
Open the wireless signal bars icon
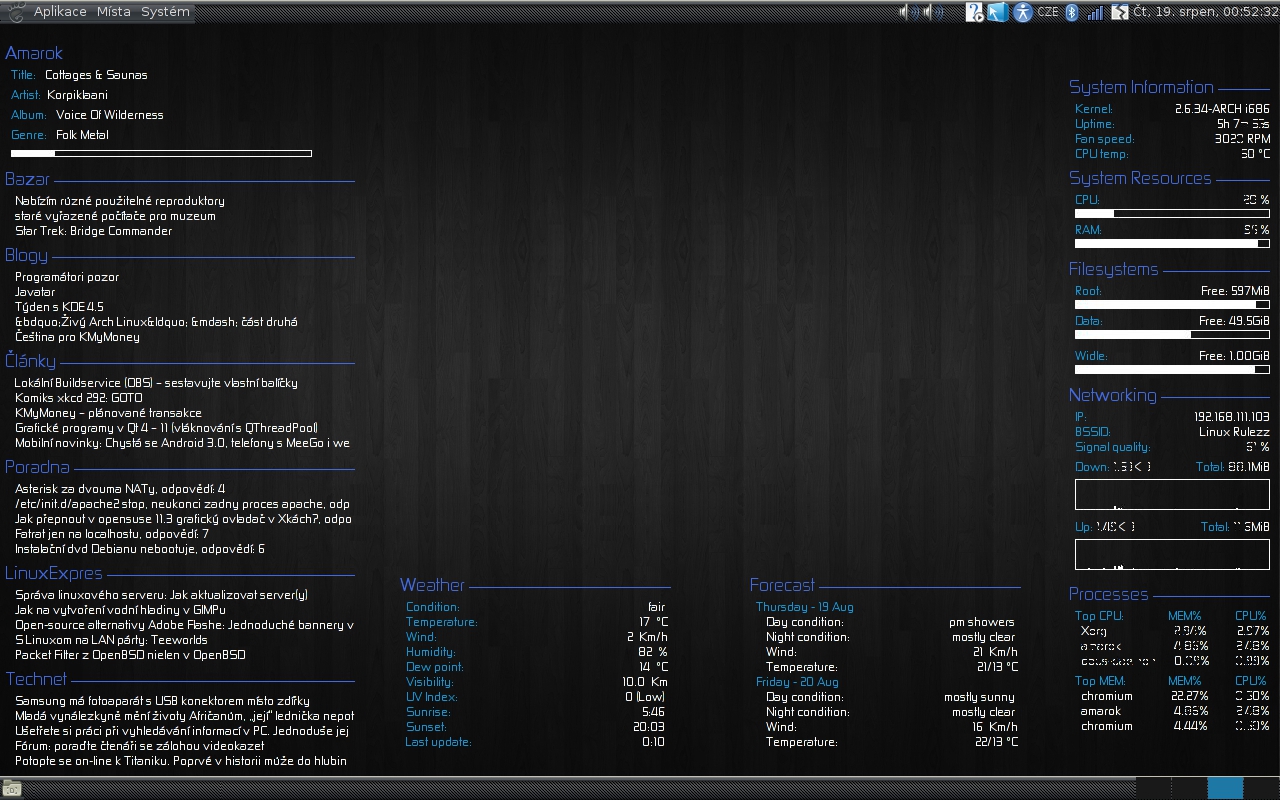click(x=1096, y=12)
